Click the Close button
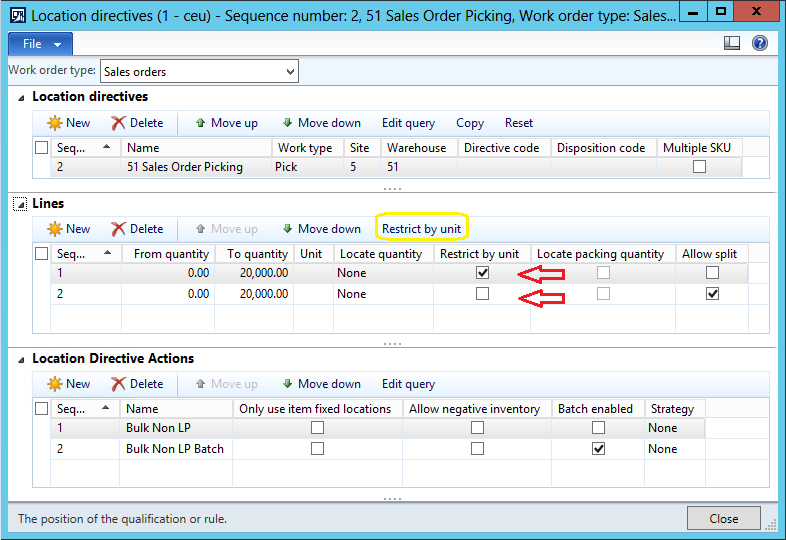786x540 pixels. pos(724,518)
